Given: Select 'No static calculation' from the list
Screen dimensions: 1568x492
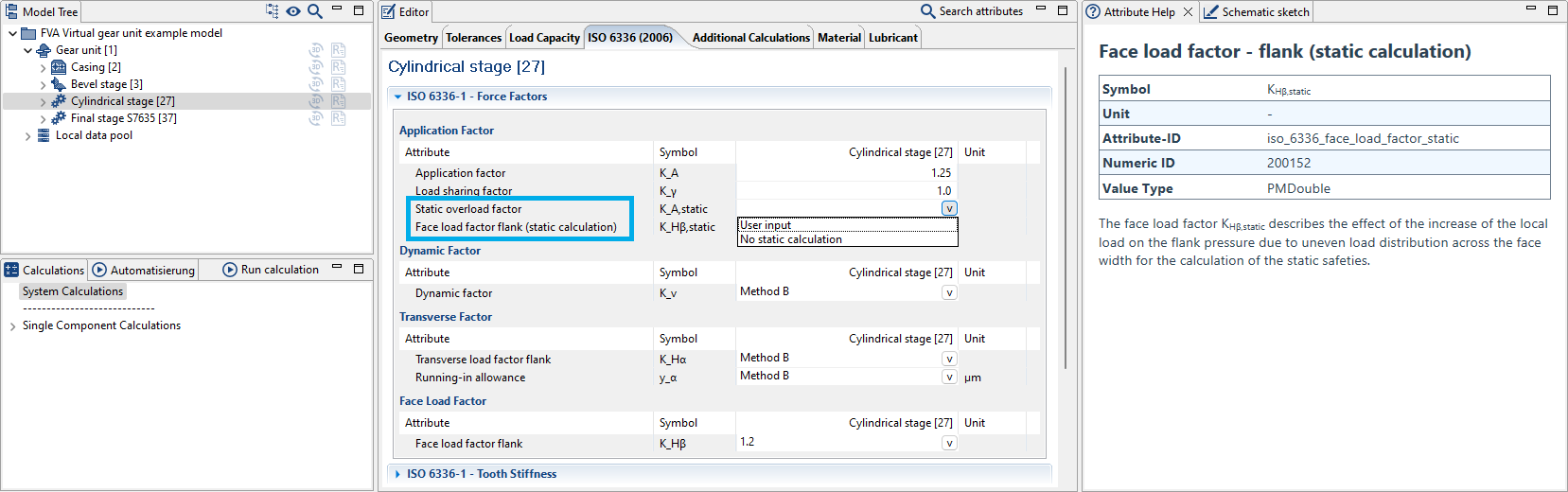Looking at the screenshot, I should (x=791, y=240).
